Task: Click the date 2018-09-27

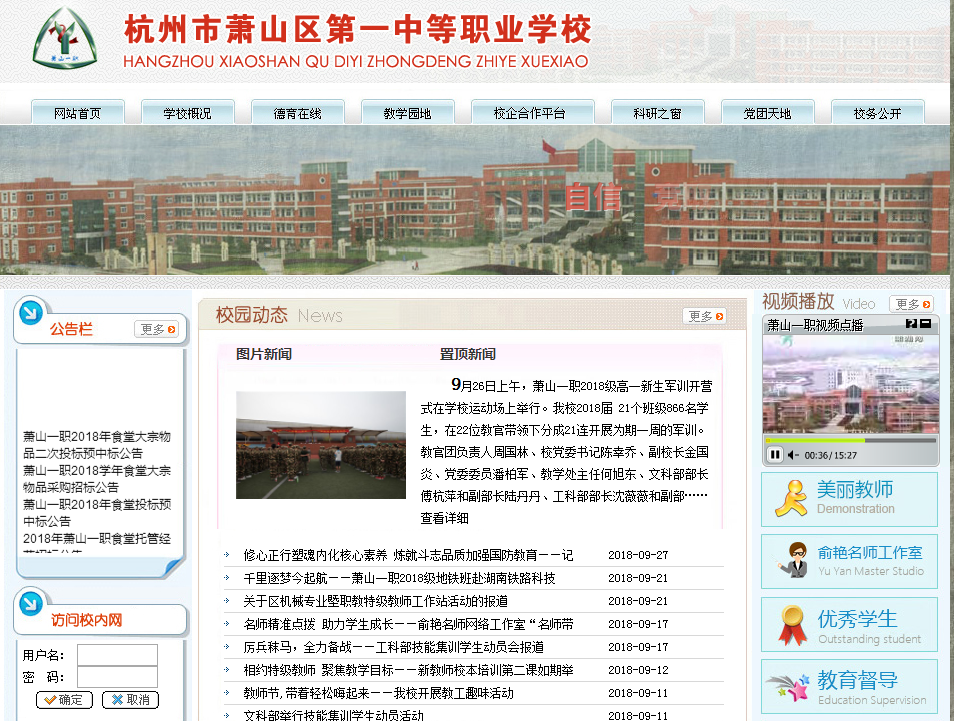Action: (x=638, y=555)
